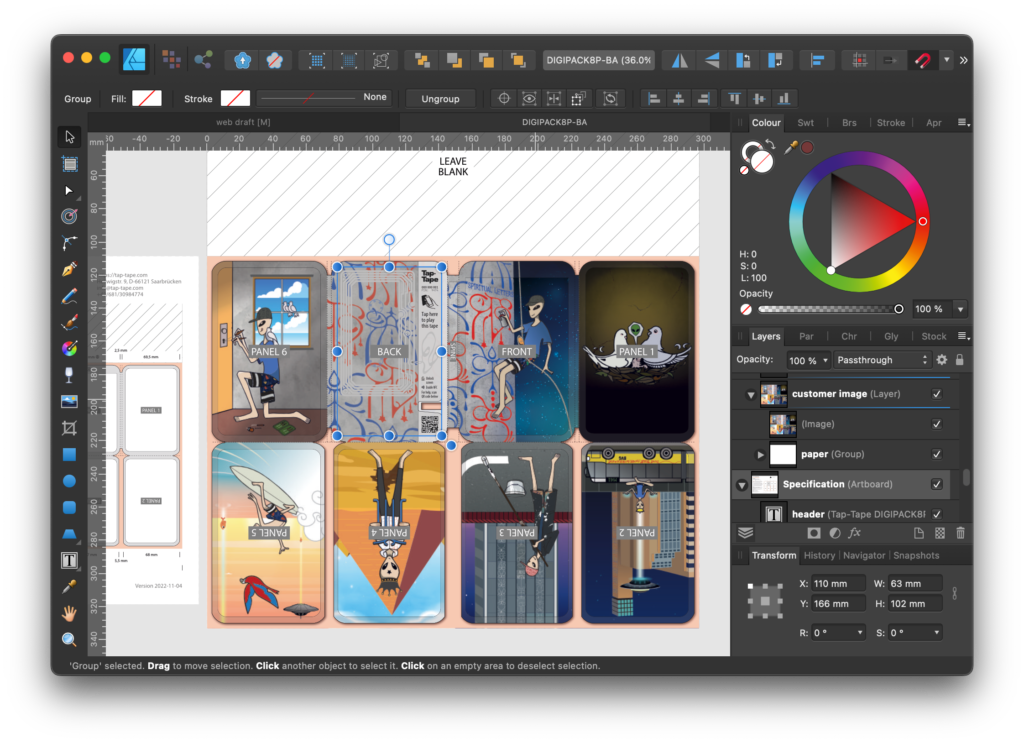Image resolution: width=1024 pixels, height=743 pixels.
Task: Select the Artistic Text tool
Action: (x=69, y=560)
